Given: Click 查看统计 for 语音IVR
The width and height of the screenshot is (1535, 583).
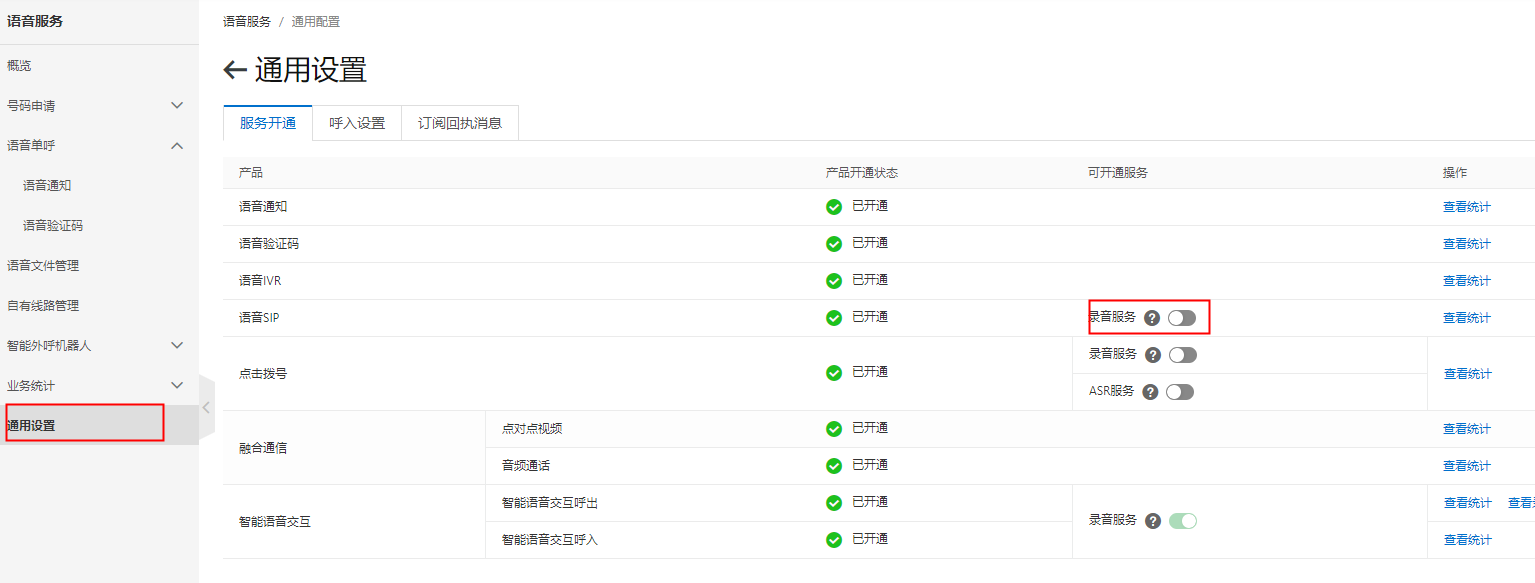Looking at the screenshot, I should point(1466,281).
